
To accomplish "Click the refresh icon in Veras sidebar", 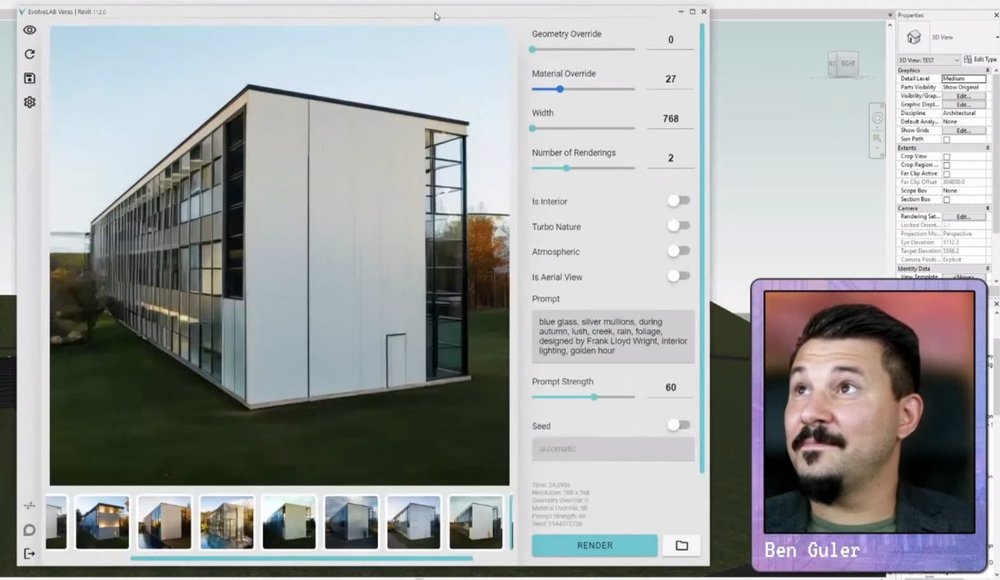I will (x=29, y=54).
